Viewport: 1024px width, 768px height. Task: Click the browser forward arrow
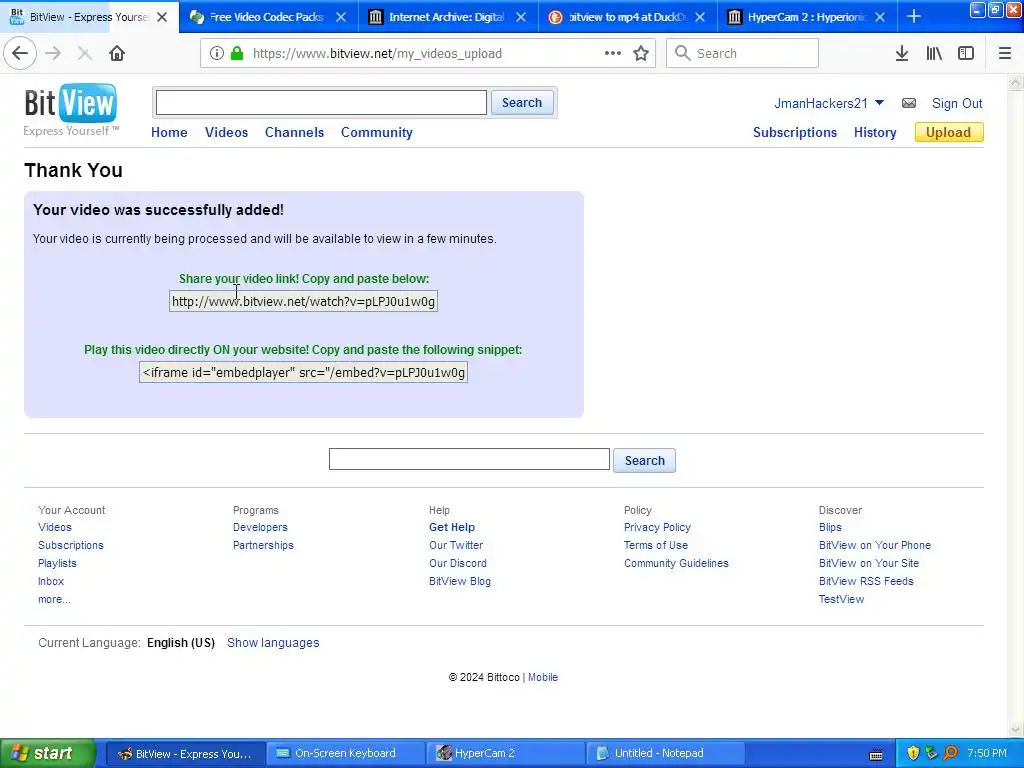(x=53, y=54)
